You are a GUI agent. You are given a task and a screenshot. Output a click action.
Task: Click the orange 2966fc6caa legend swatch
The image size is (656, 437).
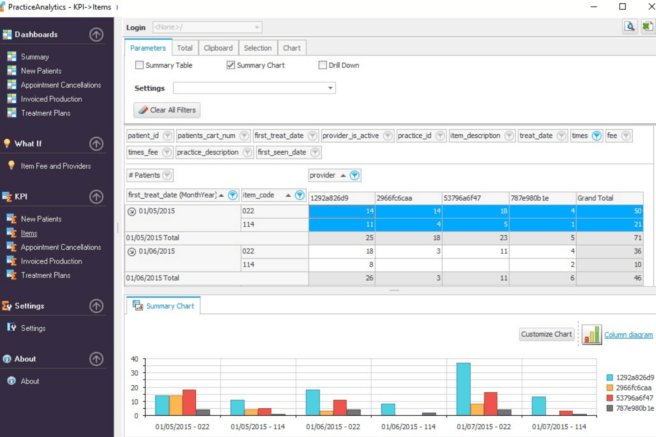tap(610, 388)
